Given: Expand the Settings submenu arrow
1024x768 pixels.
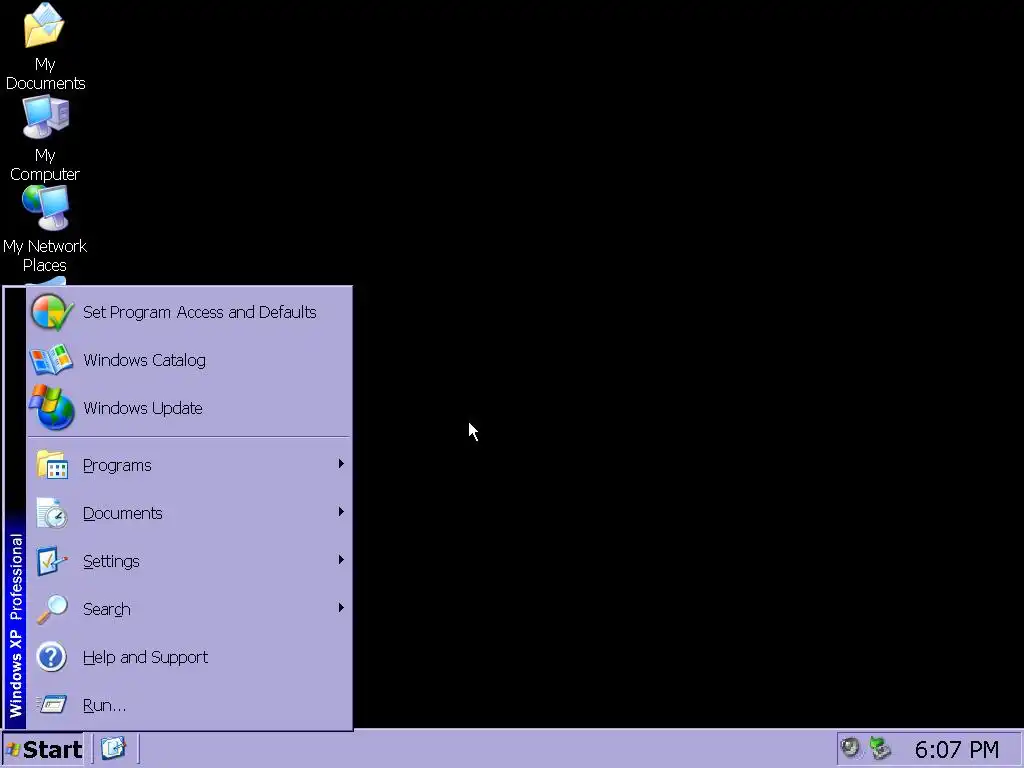Looking at the screenshot, I should [341, 560].
